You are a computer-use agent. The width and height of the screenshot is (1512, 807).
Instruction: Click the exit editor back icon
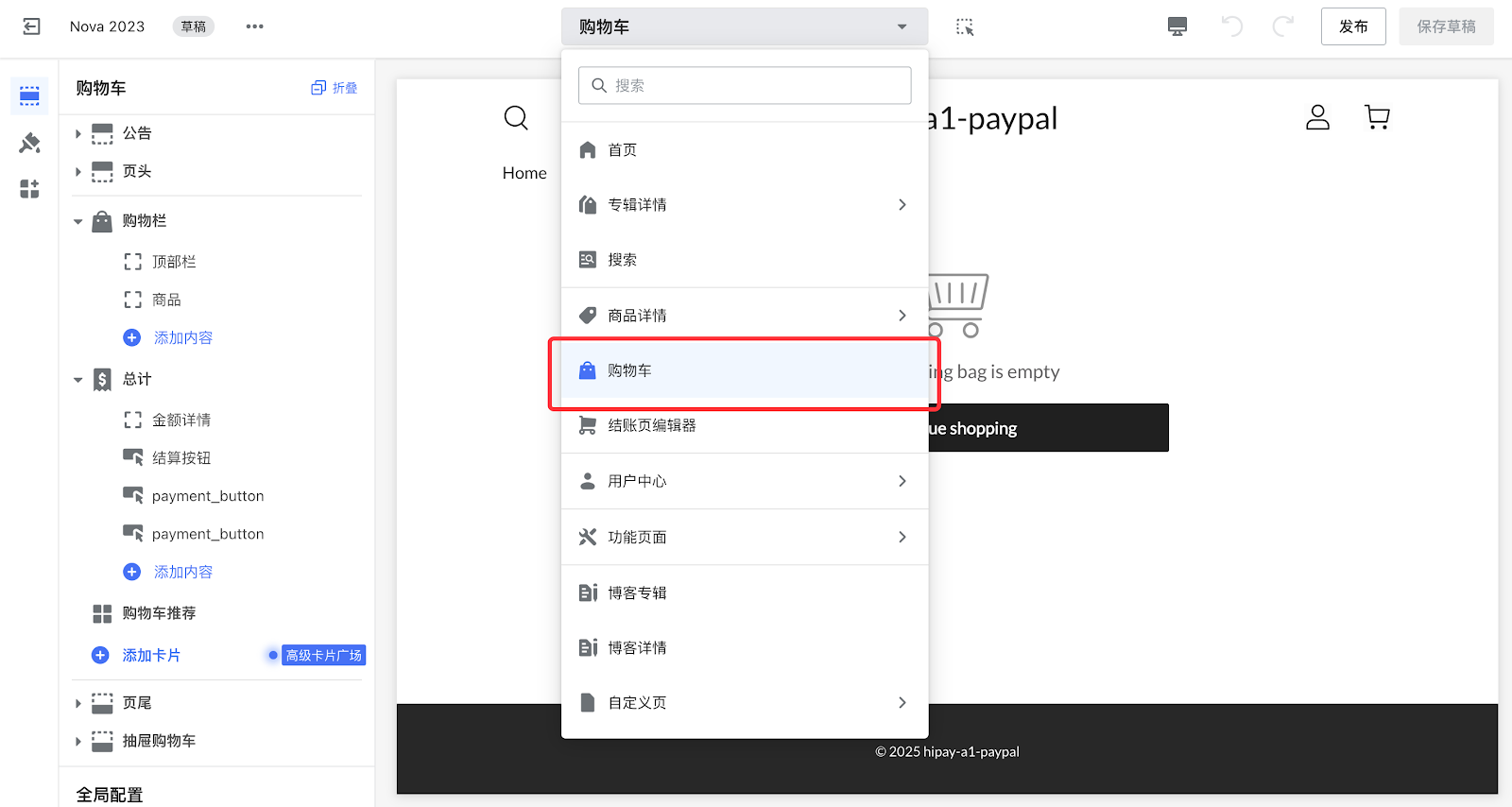click(31, 26)
